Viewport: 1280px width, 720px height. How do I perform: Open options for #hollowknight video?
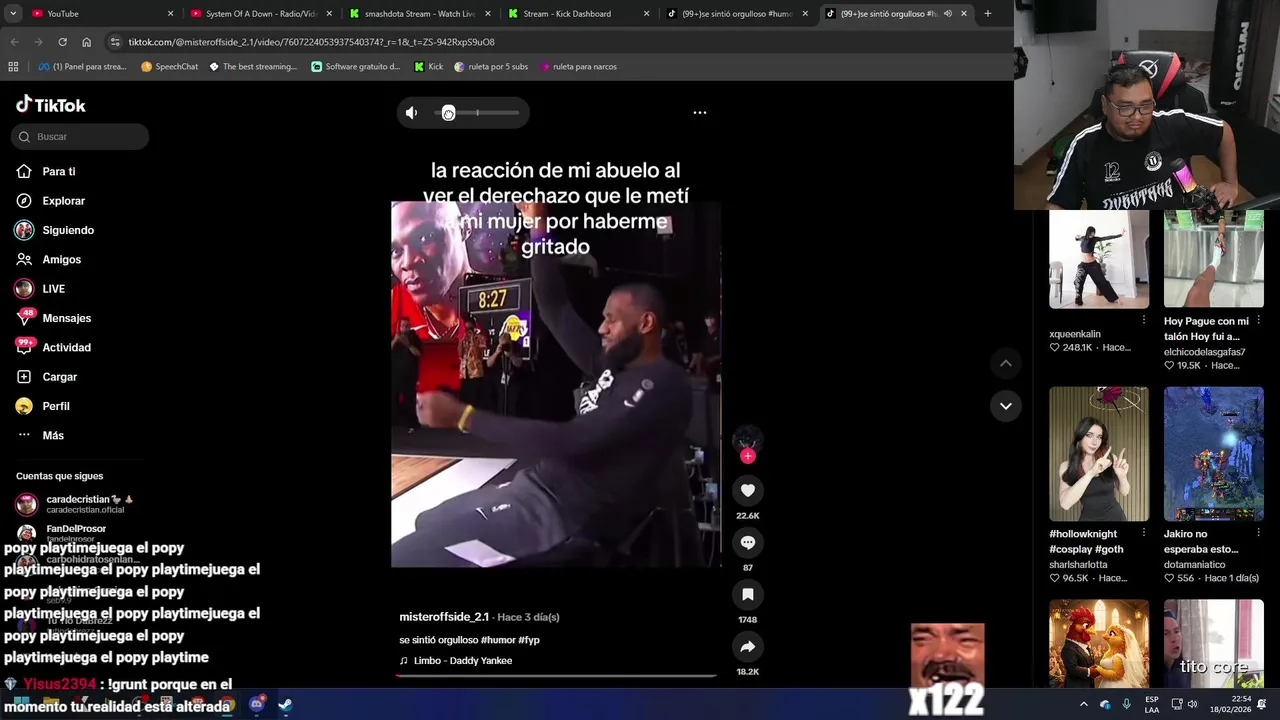click(1144, 534)
